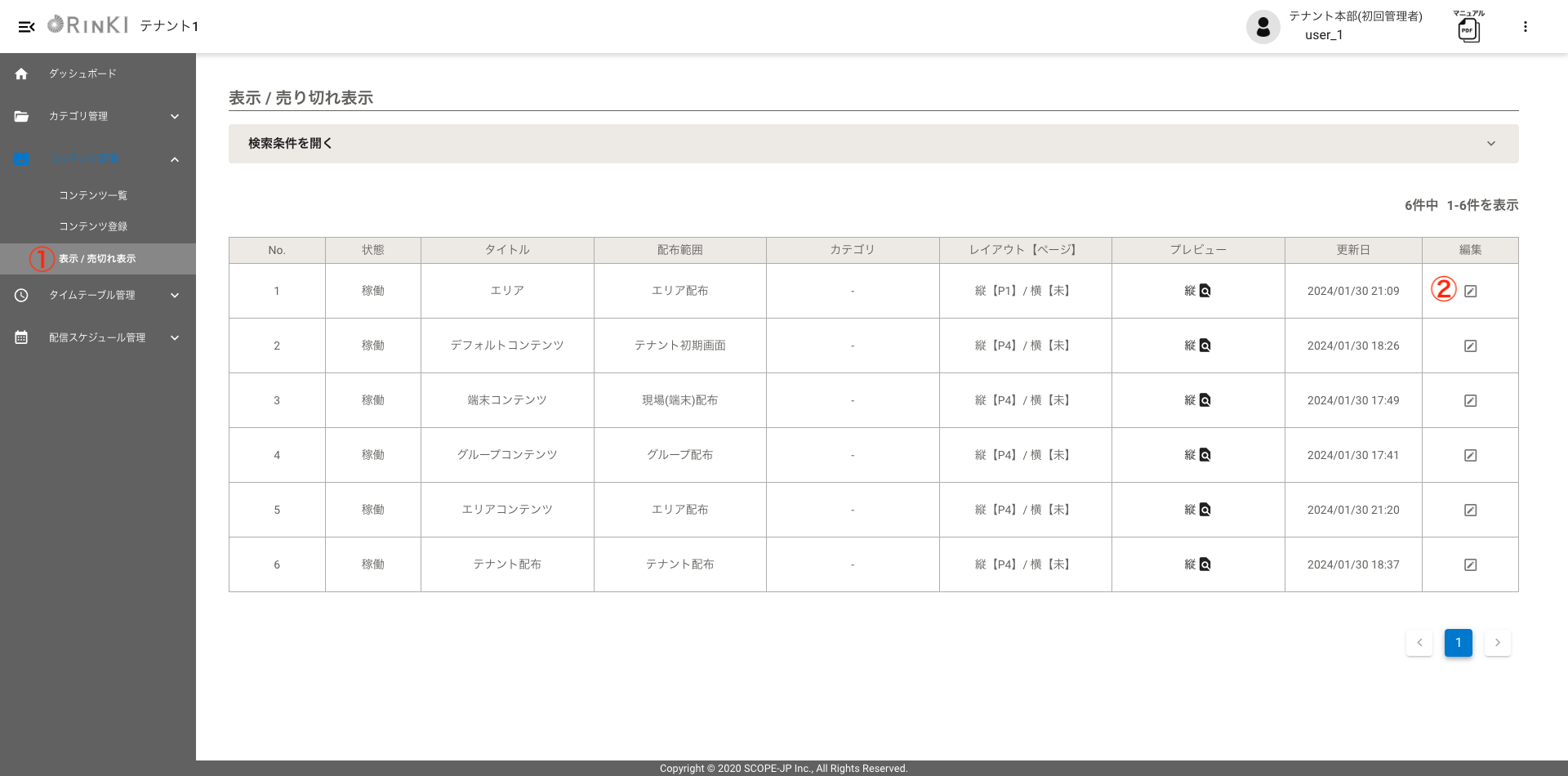
Task: Expand the タイムテーブル管理 sidebar menu
Action: pos(98,296)
